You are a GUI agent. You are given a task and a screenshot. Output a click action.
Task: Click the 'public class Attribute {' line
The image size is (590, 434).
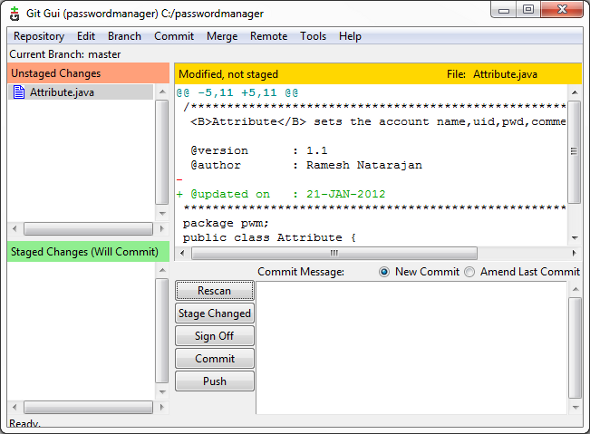[x=269, y=238]
